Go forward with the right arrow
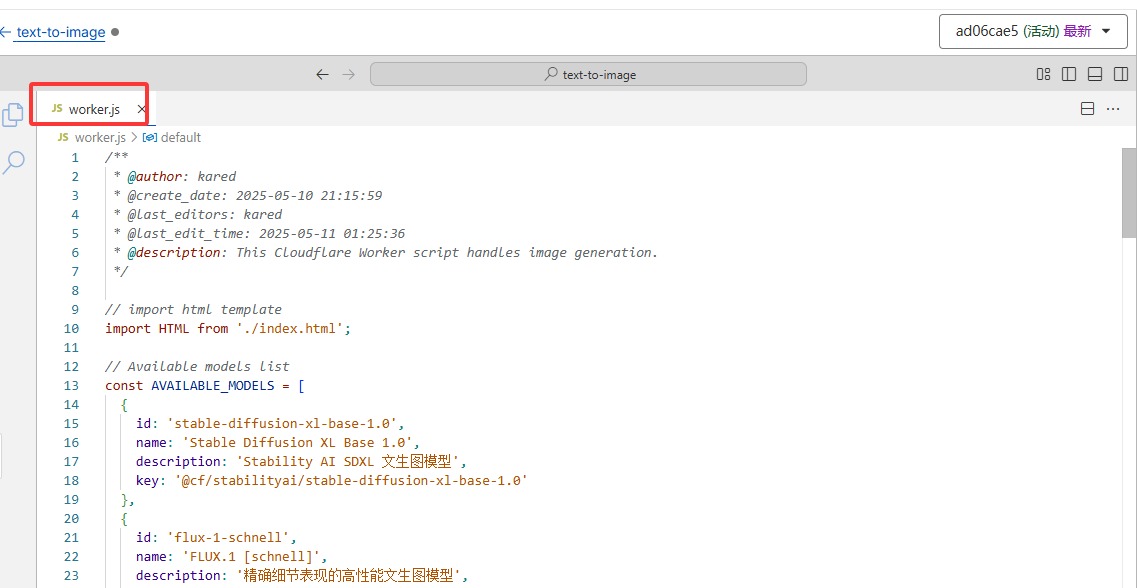This screenshot has width=1137, height=588. click(348, 74)
